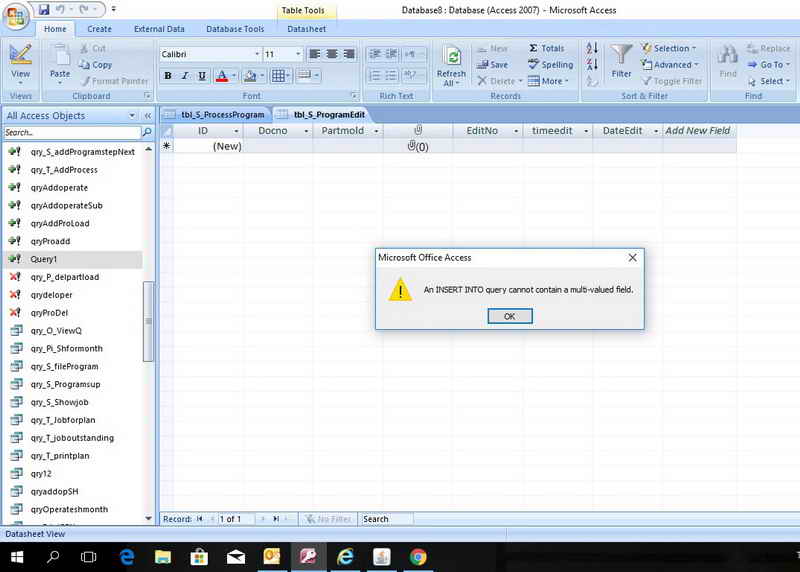Close the Microsoft Office Access dialog
800x572 pixels.
coord(633,258)
